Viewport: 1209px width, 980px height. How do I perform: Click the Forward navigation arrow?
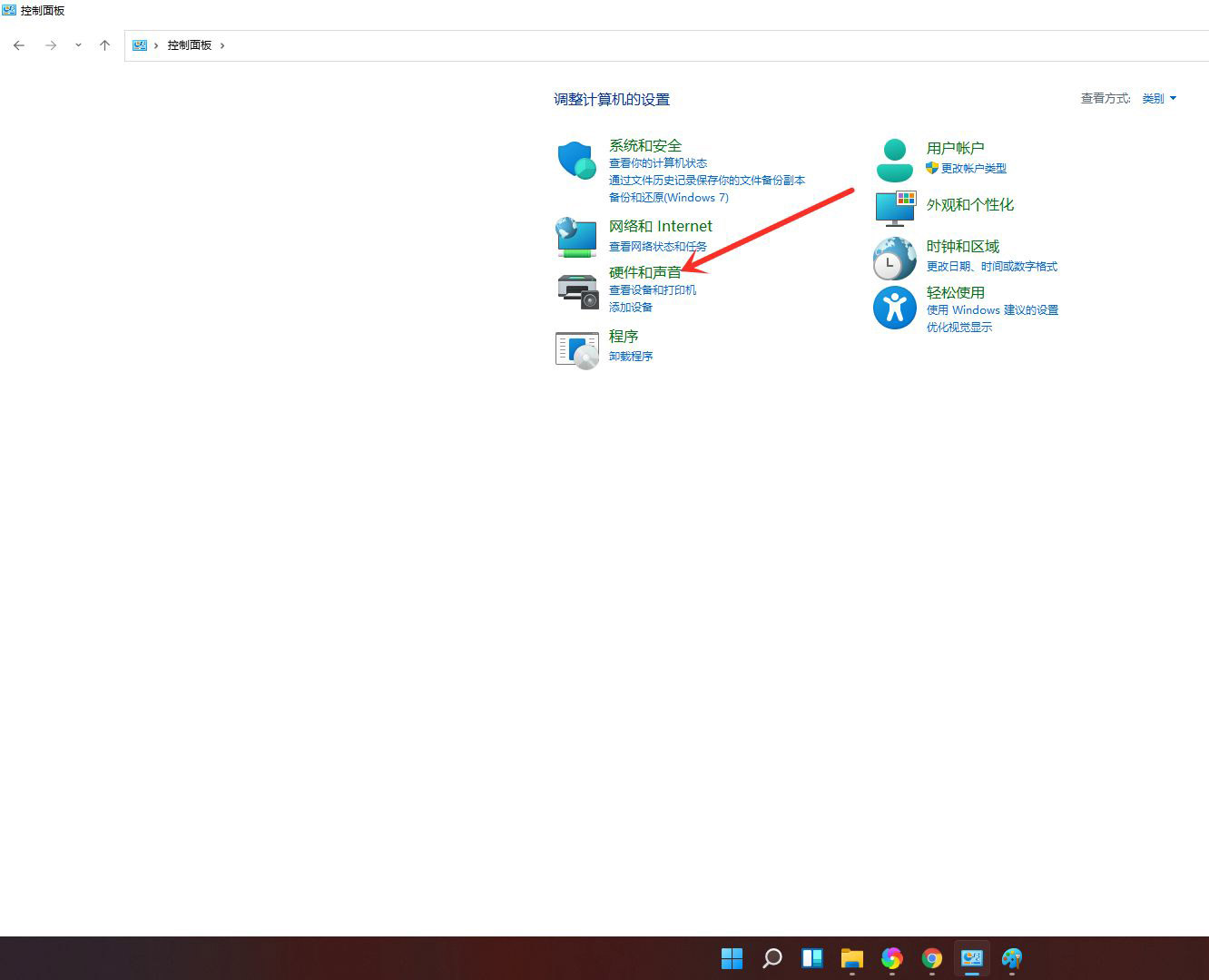(x=51, y=45)
